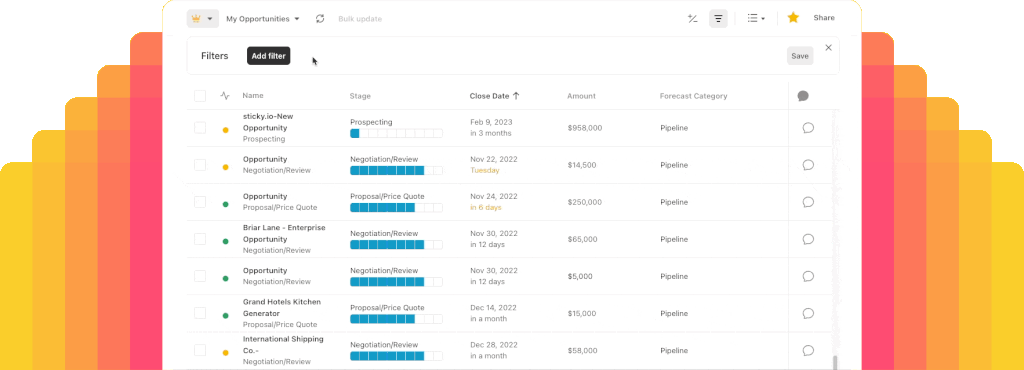Click the activity pulse column header icon
This screenshot has width=1024, height=370.
pos(225,96)
